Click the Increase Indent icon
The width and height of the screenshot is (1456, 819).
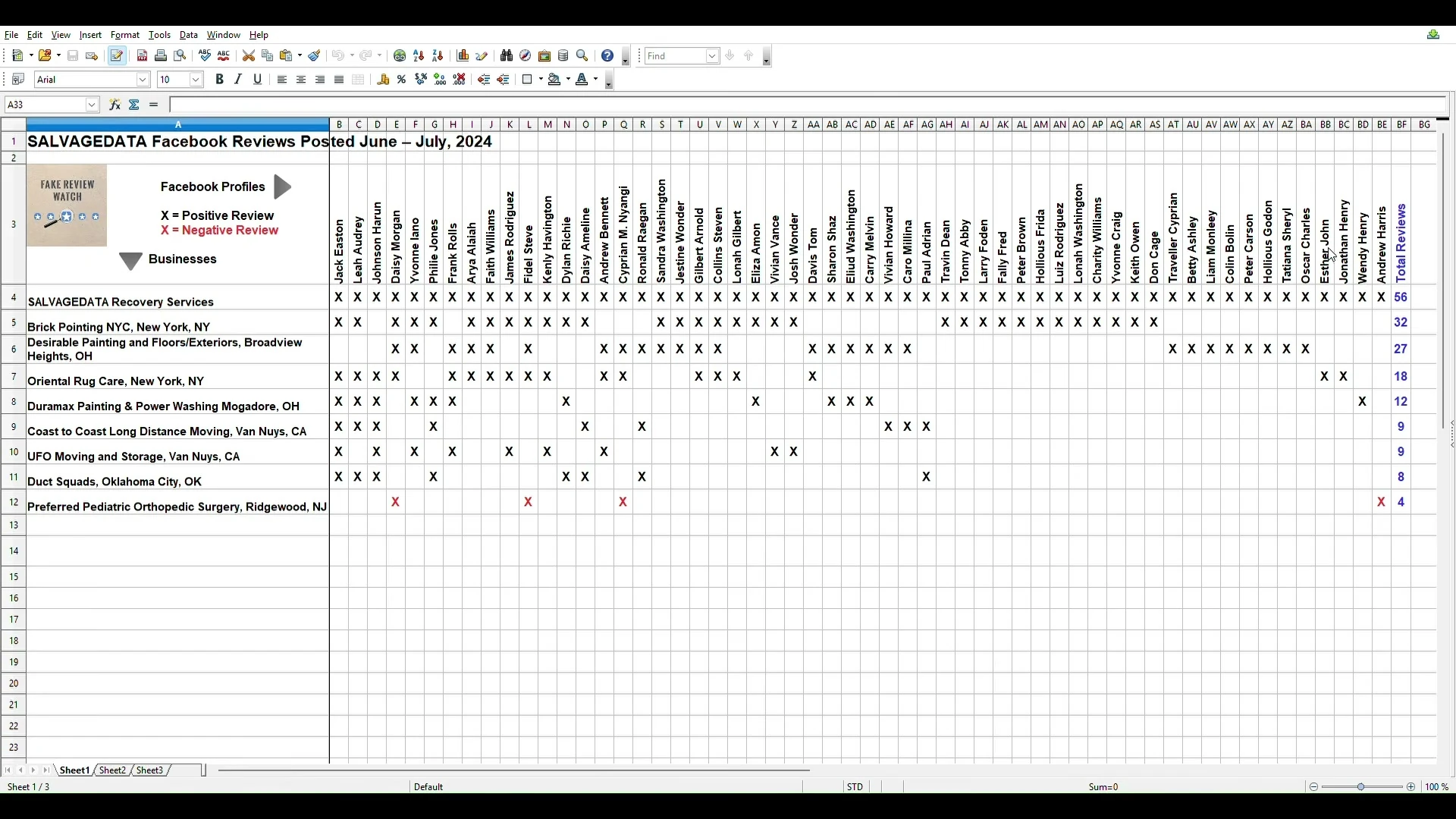504,80
